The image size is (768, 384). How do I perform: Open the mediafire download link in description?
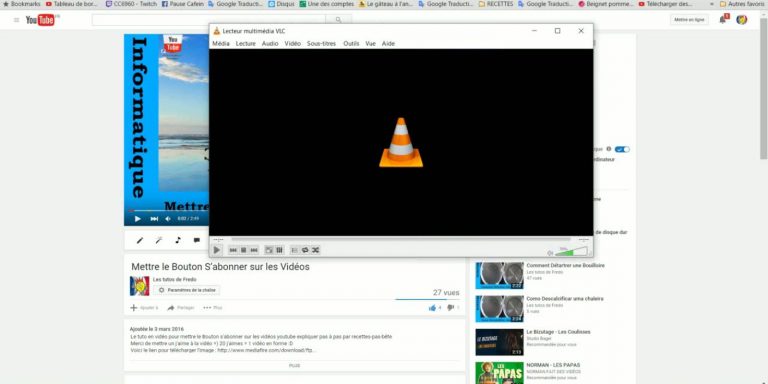(x=267, y=350)
